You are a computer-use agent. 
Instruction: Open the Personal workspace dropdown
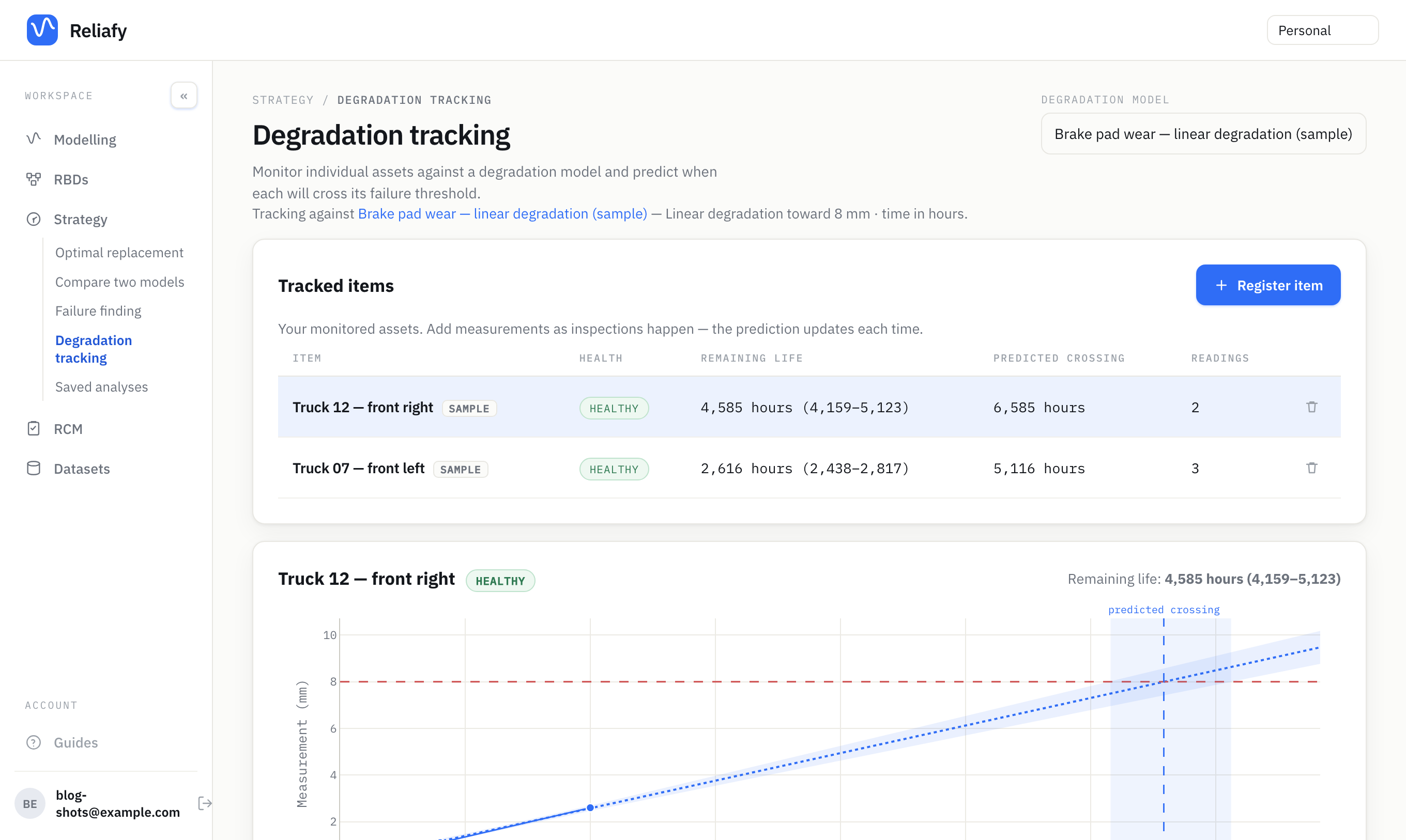pyautogui.click(x=1322, y=30)
